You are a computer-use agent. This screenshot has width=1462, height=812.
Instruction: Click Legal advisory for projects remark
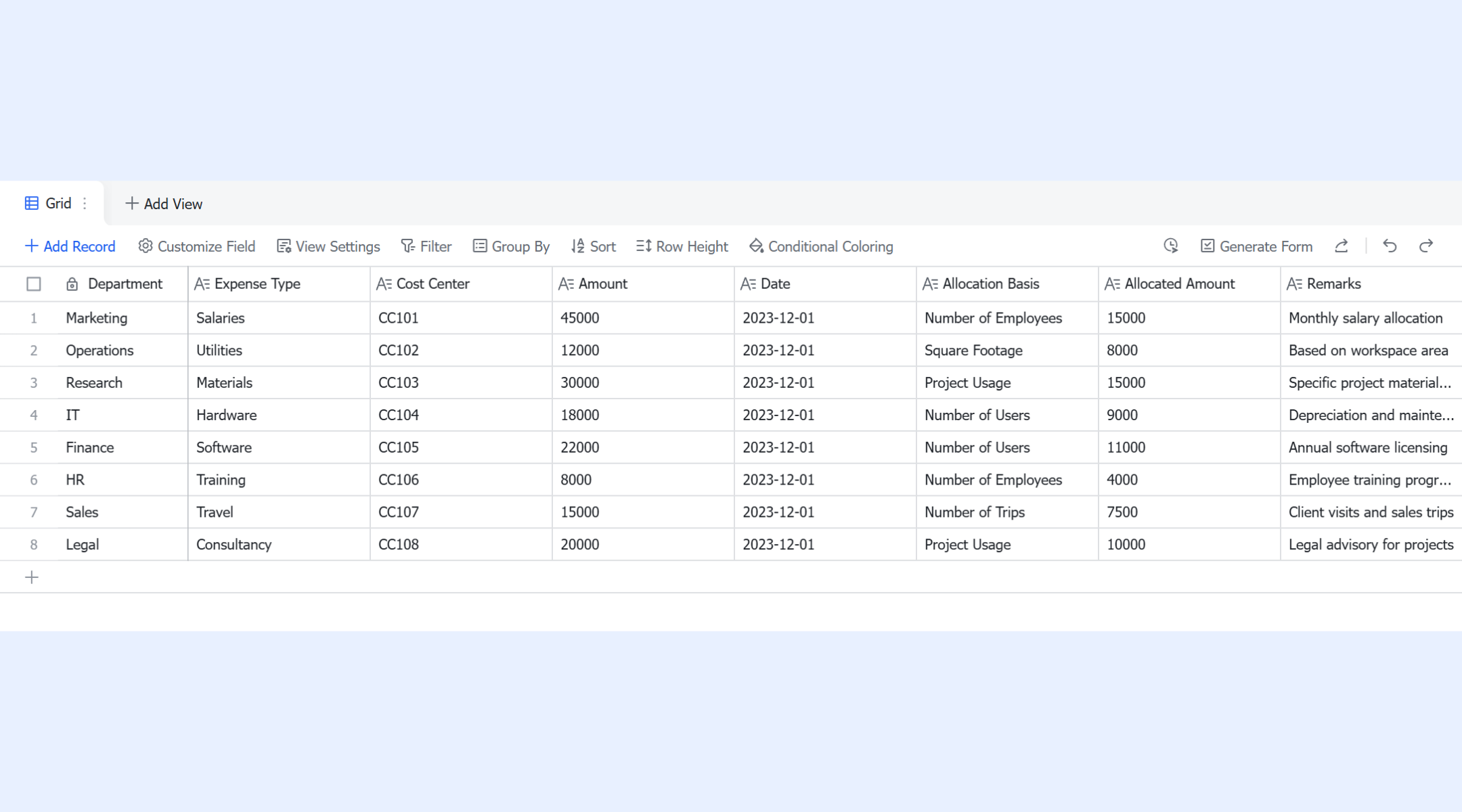[1371, 545]
